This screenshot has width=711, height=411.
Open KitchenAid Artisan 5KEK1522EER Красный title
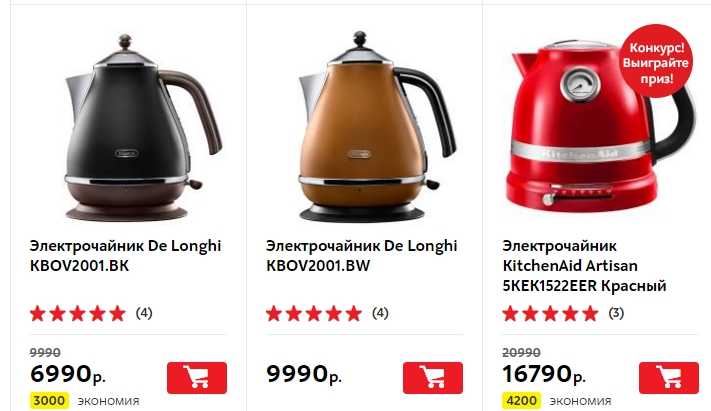point(584,266)
